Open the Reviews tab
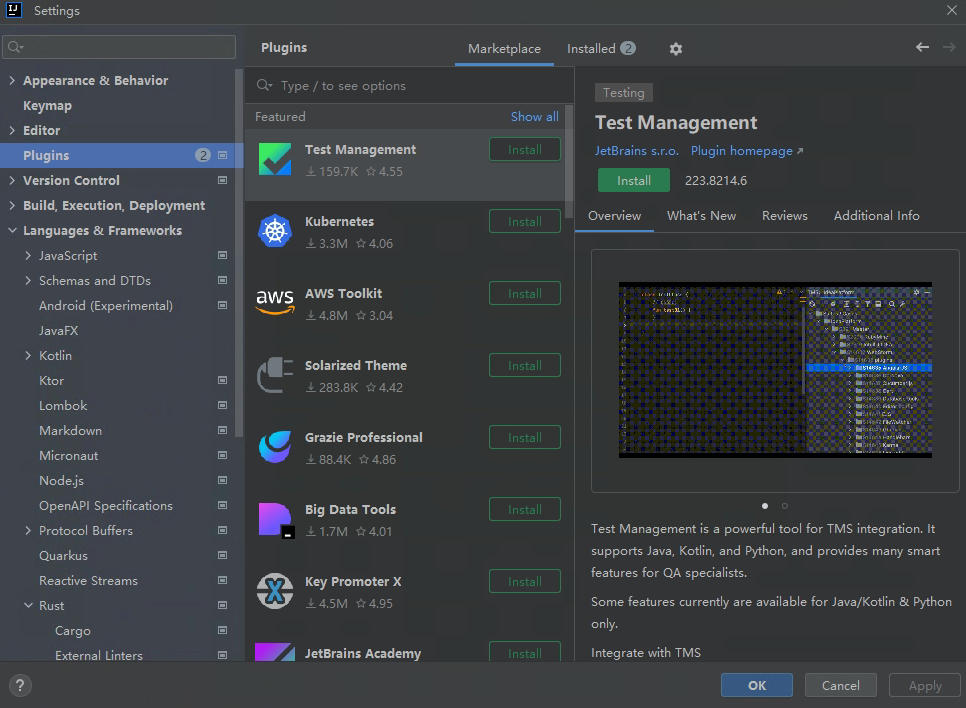Viewport: 966px width, 708px height. point(784,216)
